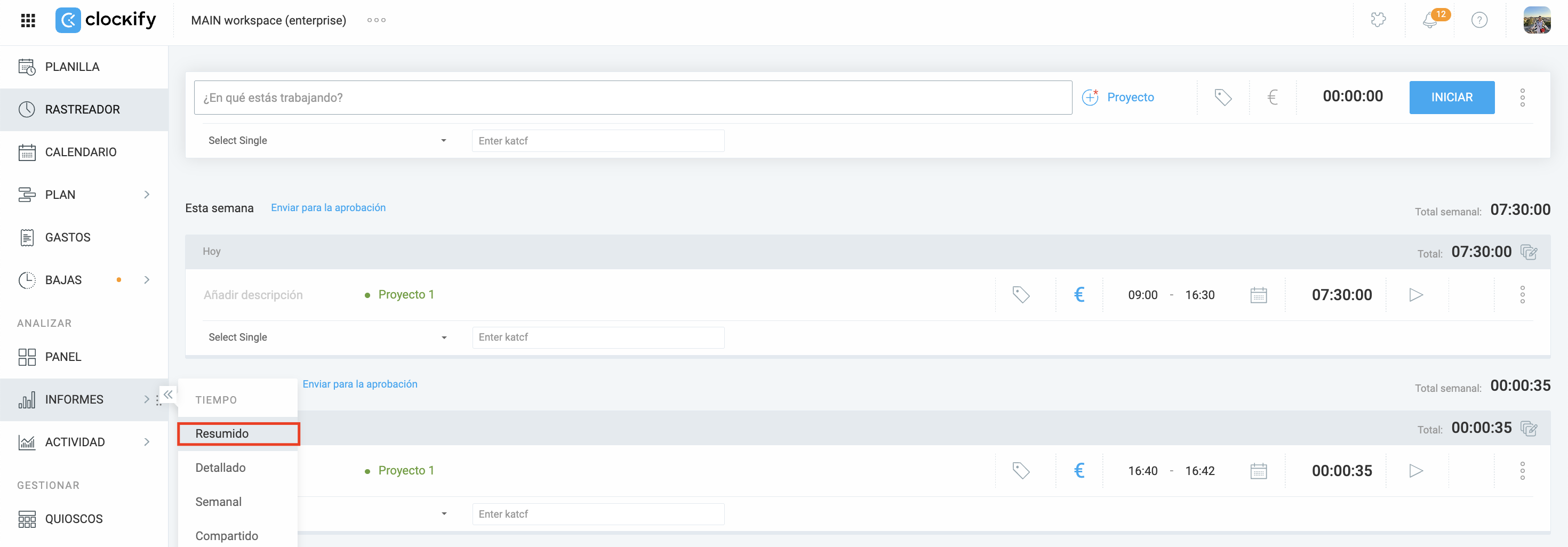The width and height of the screenshot is (1568, 547).
Task: Open the integrations puzzle icon
Action: (x=1378, y=21)
